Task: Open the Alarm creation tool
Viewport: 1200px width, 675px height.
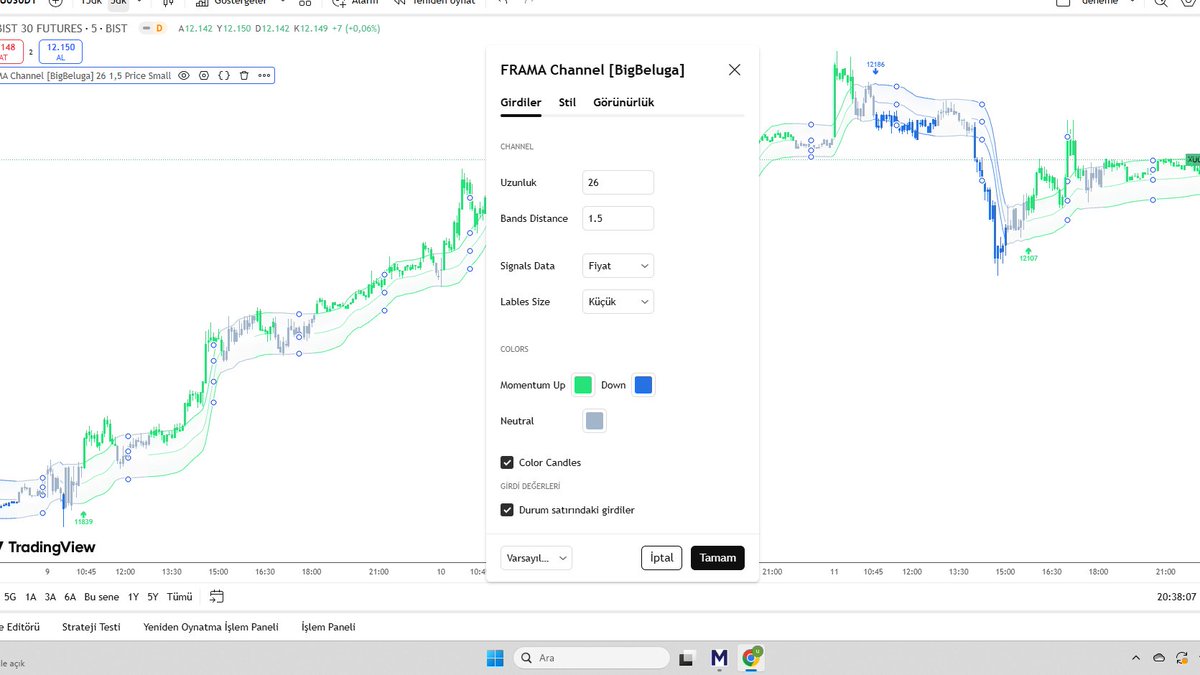Action: pos(356,3)
